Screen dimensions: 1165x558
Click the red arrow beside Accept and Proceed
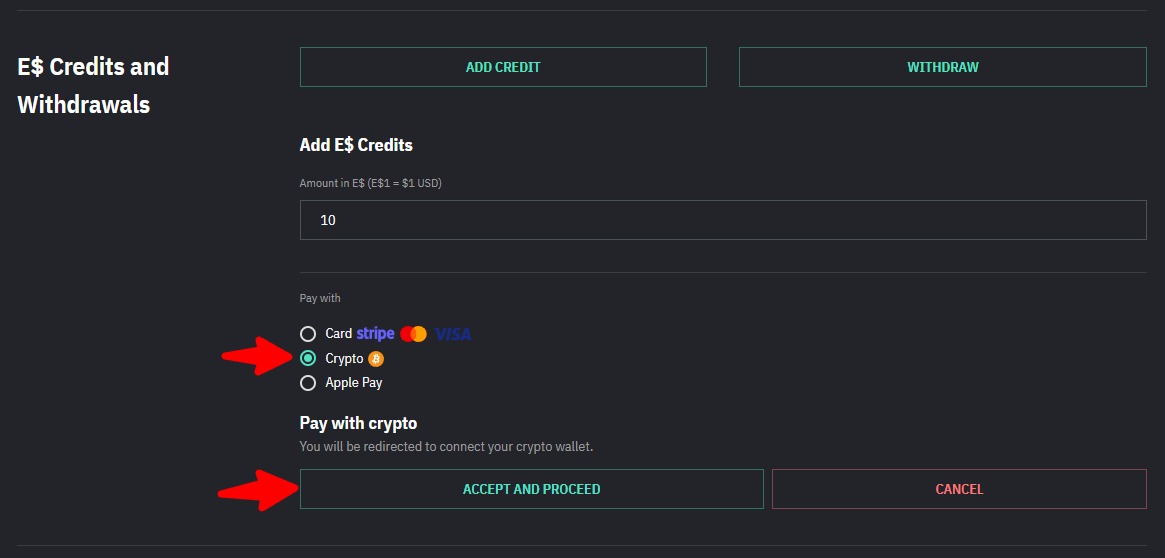[x=254, y=489]
